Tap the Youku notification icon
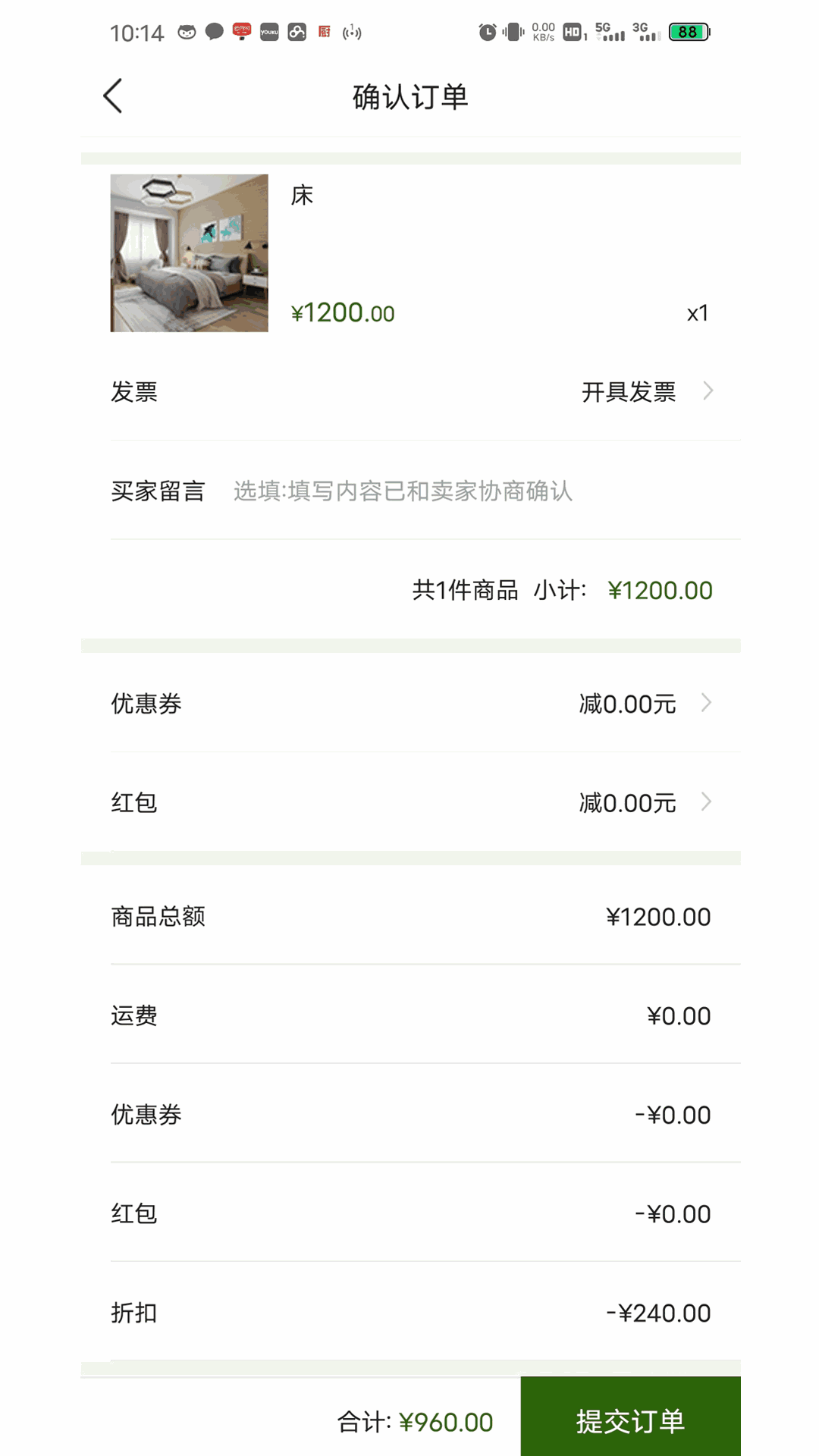 269,32
